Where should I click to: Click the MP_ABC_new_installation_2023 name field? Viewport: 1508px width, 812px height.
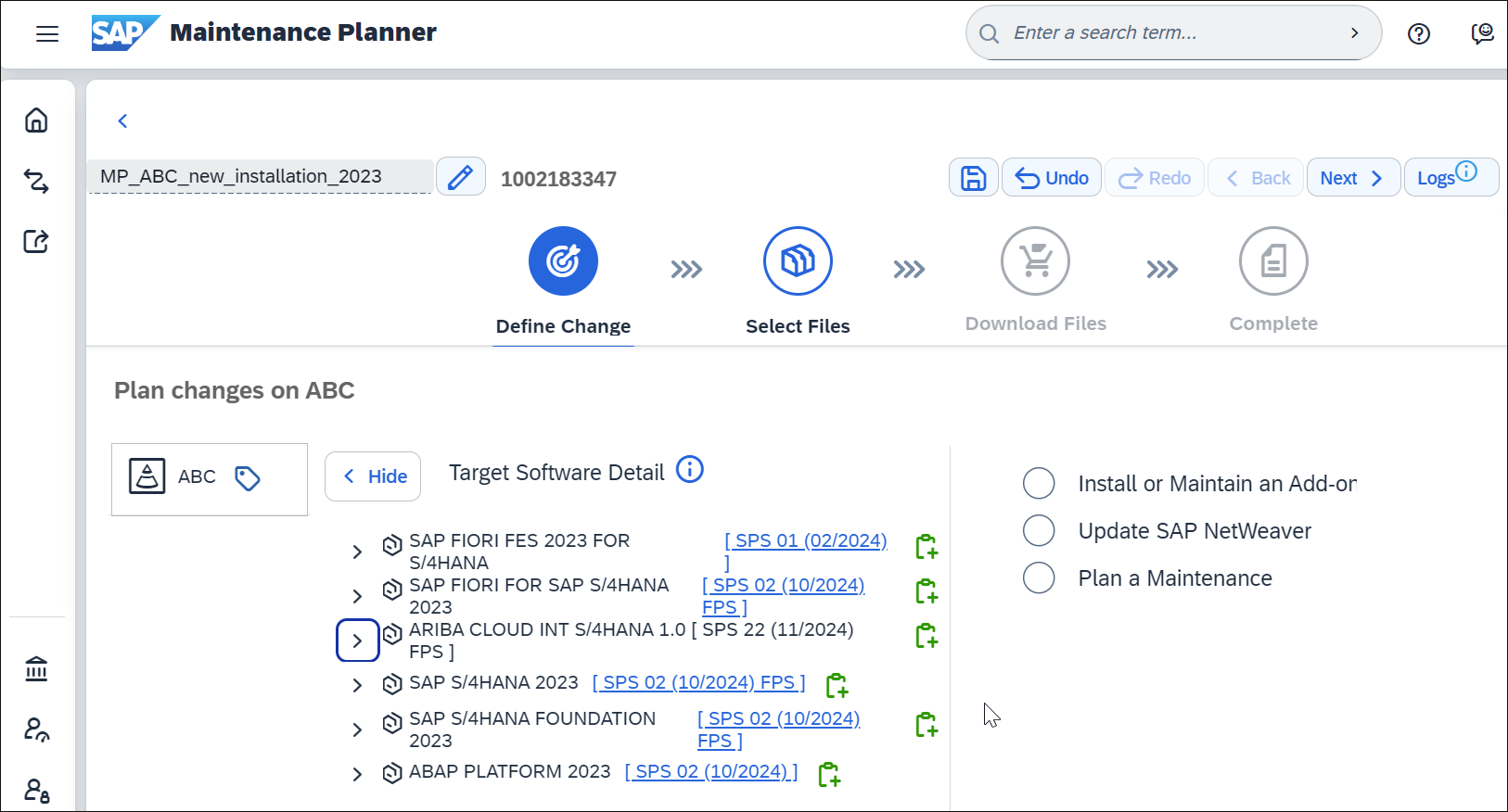click(x=261, y=176)
